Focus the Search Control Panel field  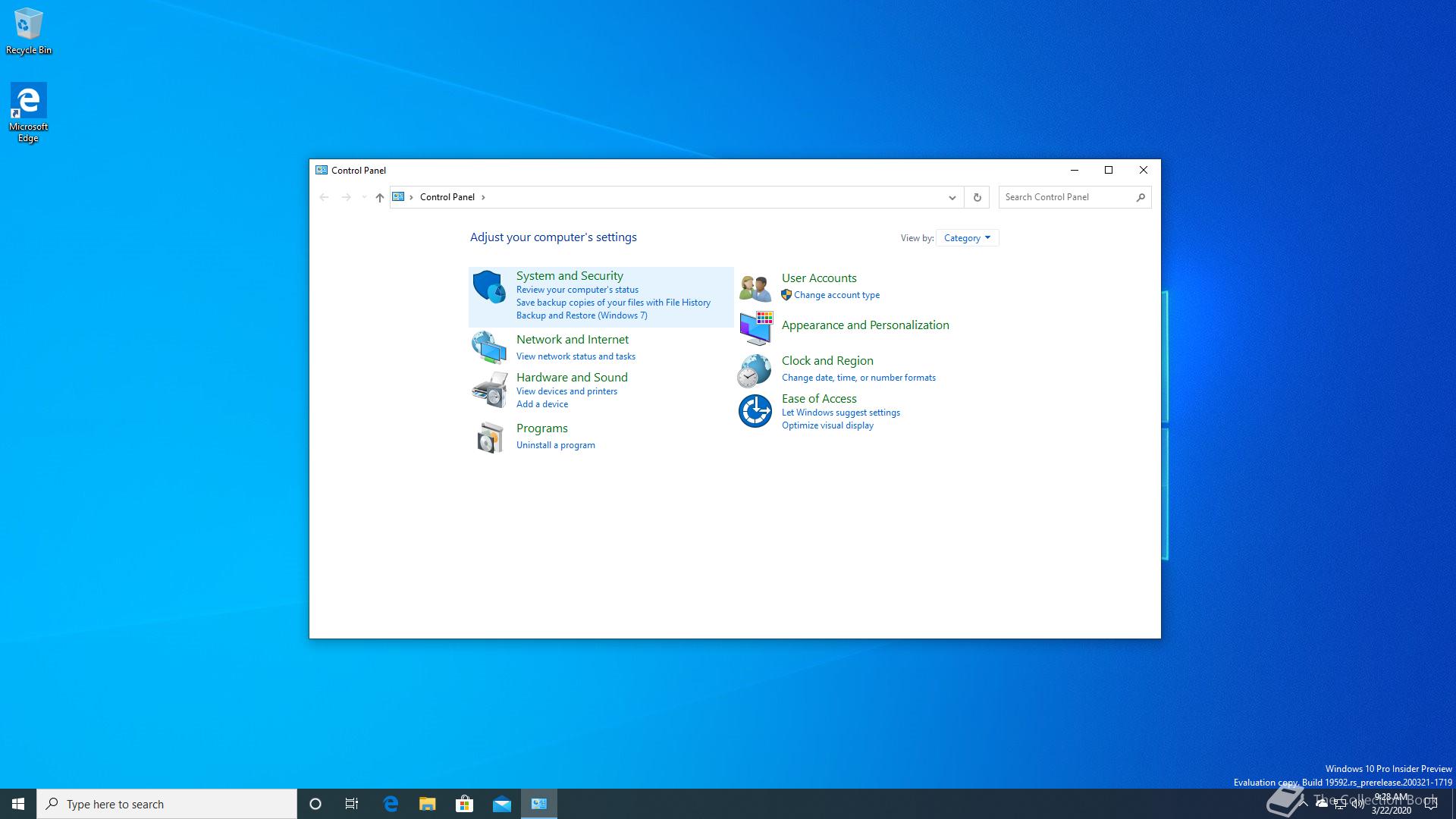1066,197
